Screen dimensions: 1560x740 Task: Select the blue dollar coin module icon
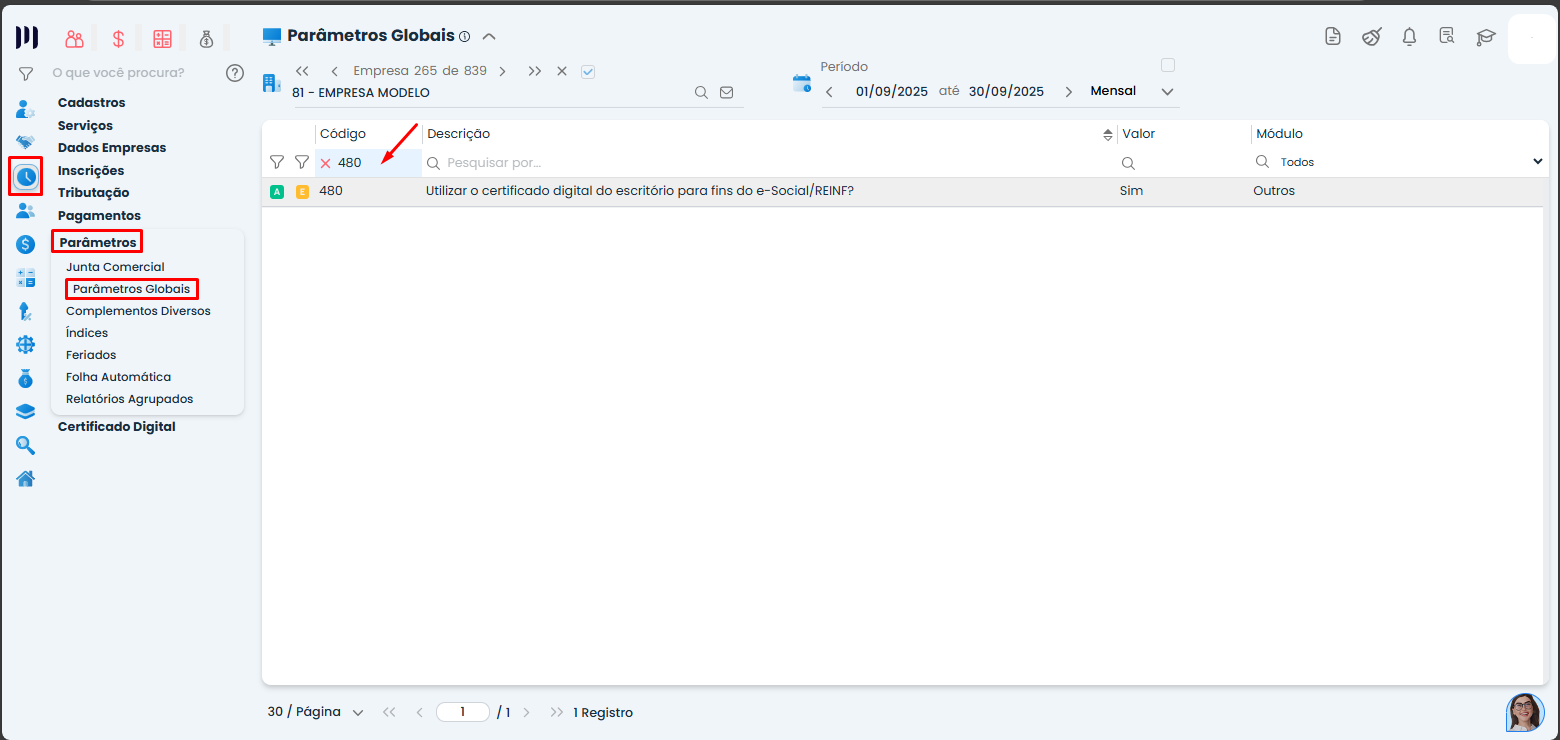pyautogui.click(x=26, y=244)
